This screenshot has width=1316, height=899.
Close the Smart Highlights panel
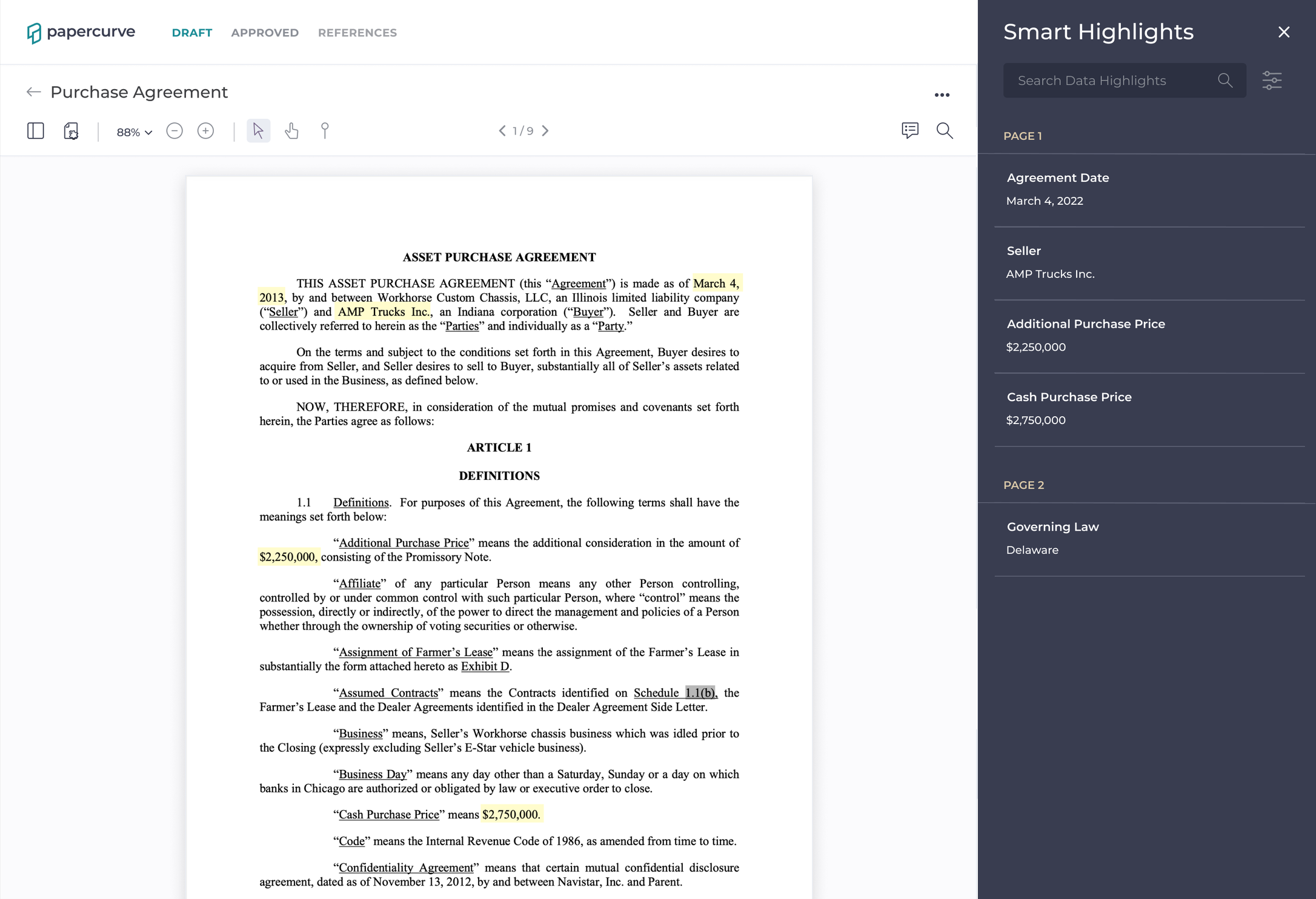(1284, 32)
